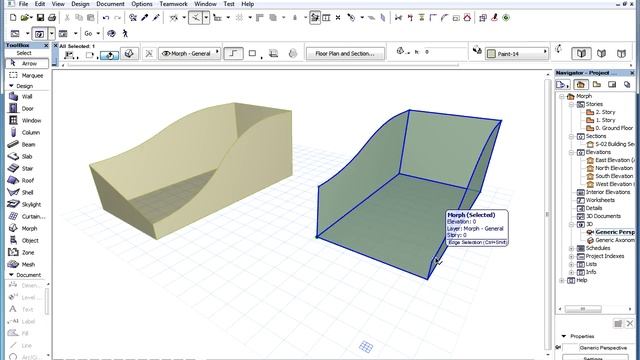The image size is (640, 360).
Task: Collapse the Document toolbox section
Action: pos(11,275)
